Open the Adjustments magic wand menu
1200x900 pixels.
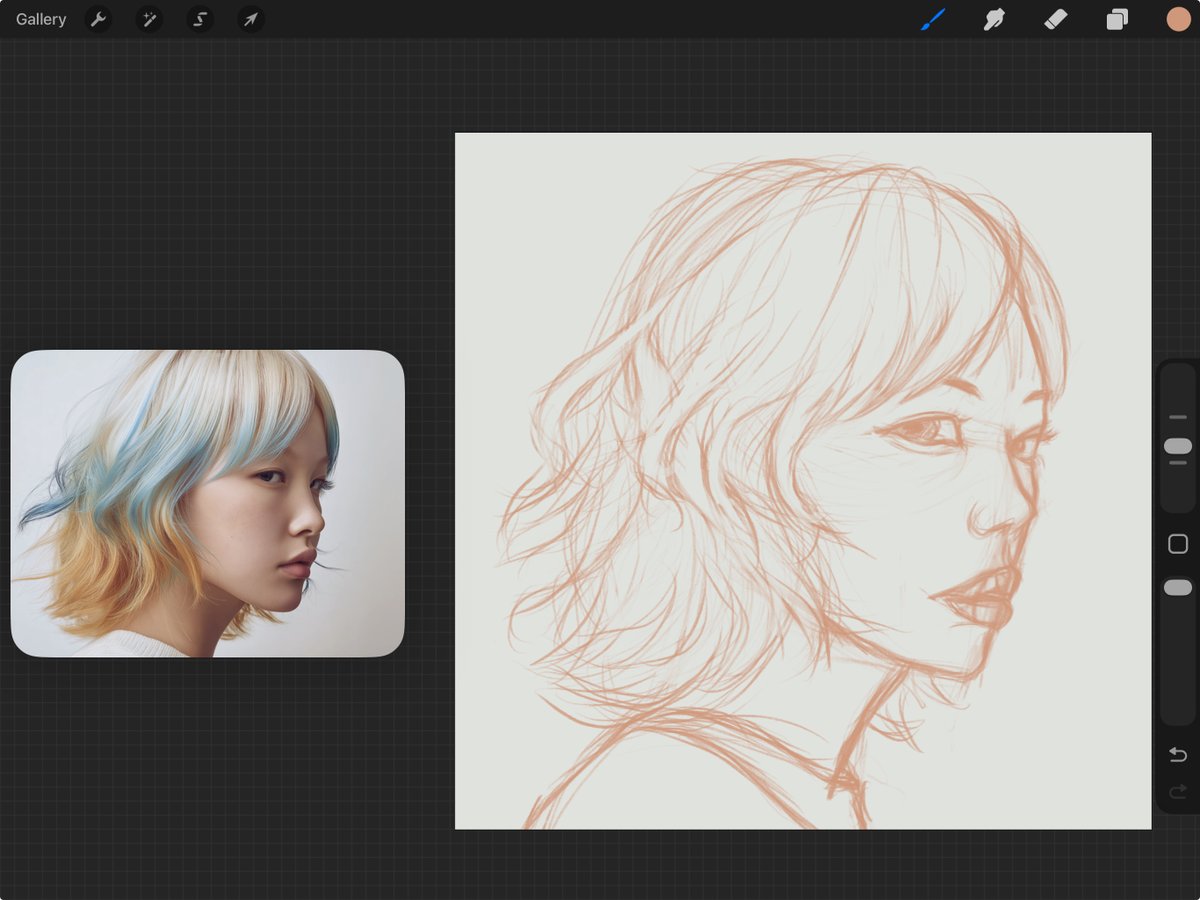pos(149,19)
